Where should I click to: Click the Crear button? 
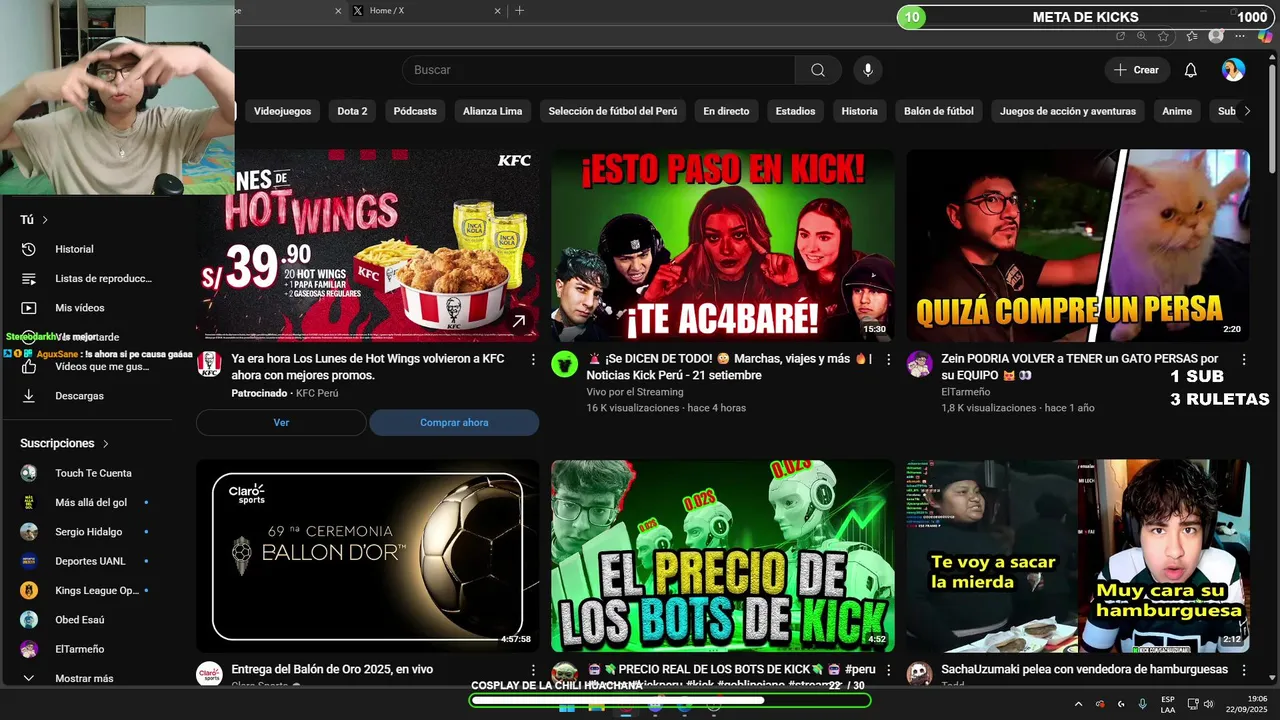pyautogui.click(x=1137, y=70)
